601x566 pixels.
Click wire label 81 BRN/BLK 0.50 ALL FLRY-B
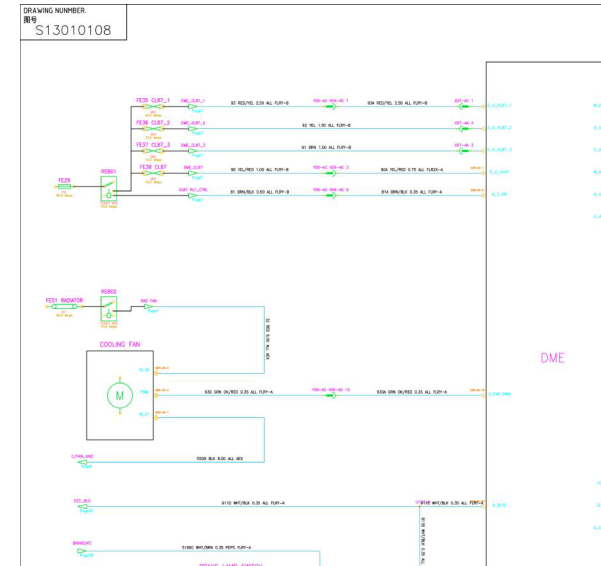coord(260,192)
